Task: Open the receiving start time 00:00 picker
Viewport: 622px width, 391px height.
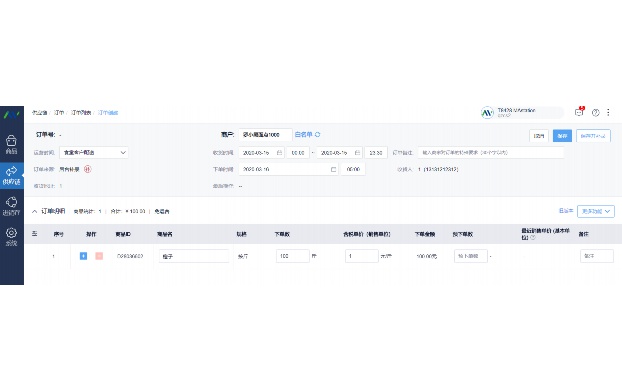Action: tap(298, 153)
